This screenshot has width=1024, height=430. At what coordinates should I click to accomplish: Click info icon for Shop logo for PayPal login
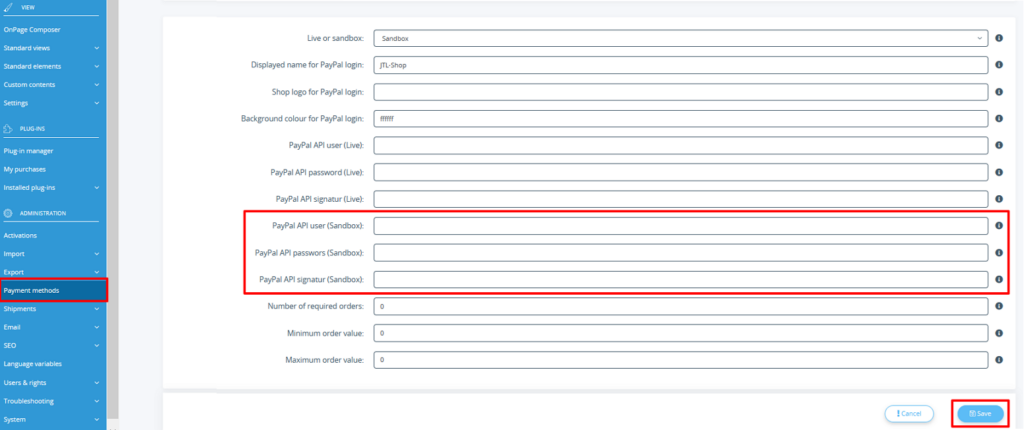coord(999,92)
